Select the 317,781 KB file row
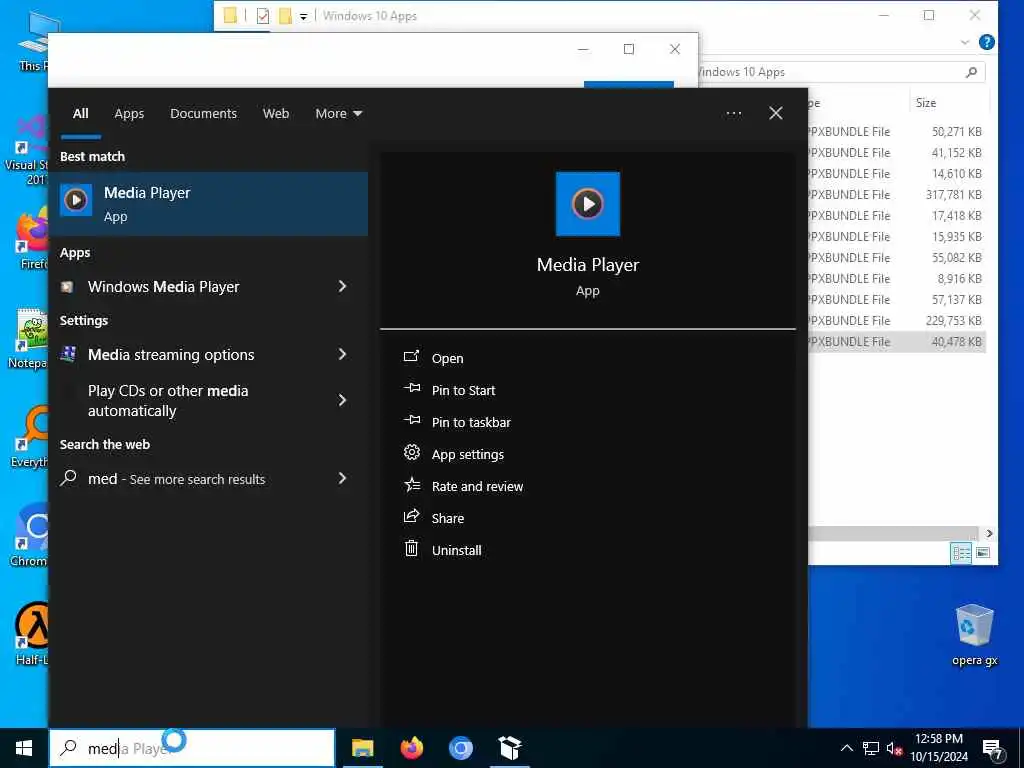The image size is (1024, 768). [896, 195]
